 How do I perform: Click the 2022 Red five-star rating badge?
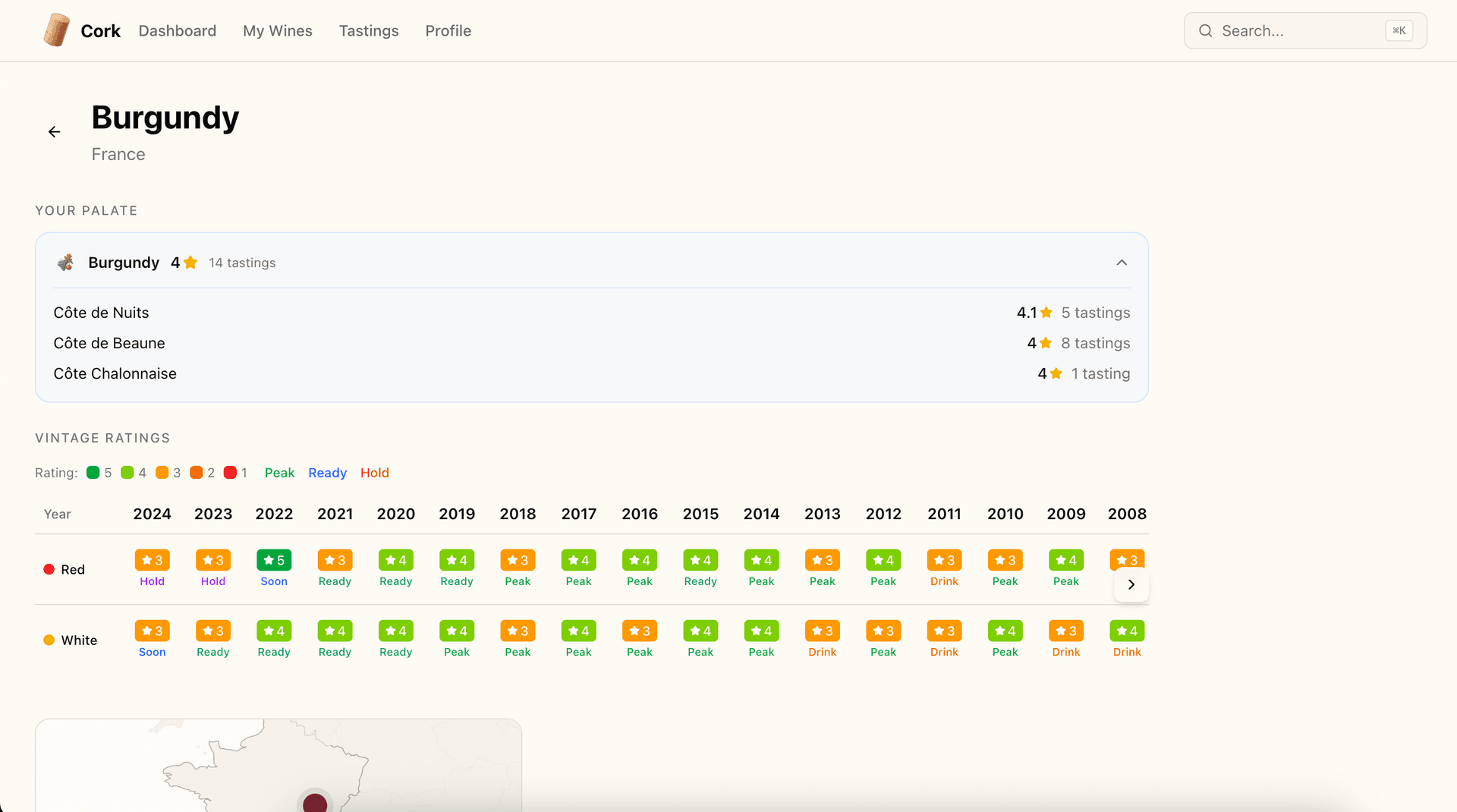[x=274, y=560]
